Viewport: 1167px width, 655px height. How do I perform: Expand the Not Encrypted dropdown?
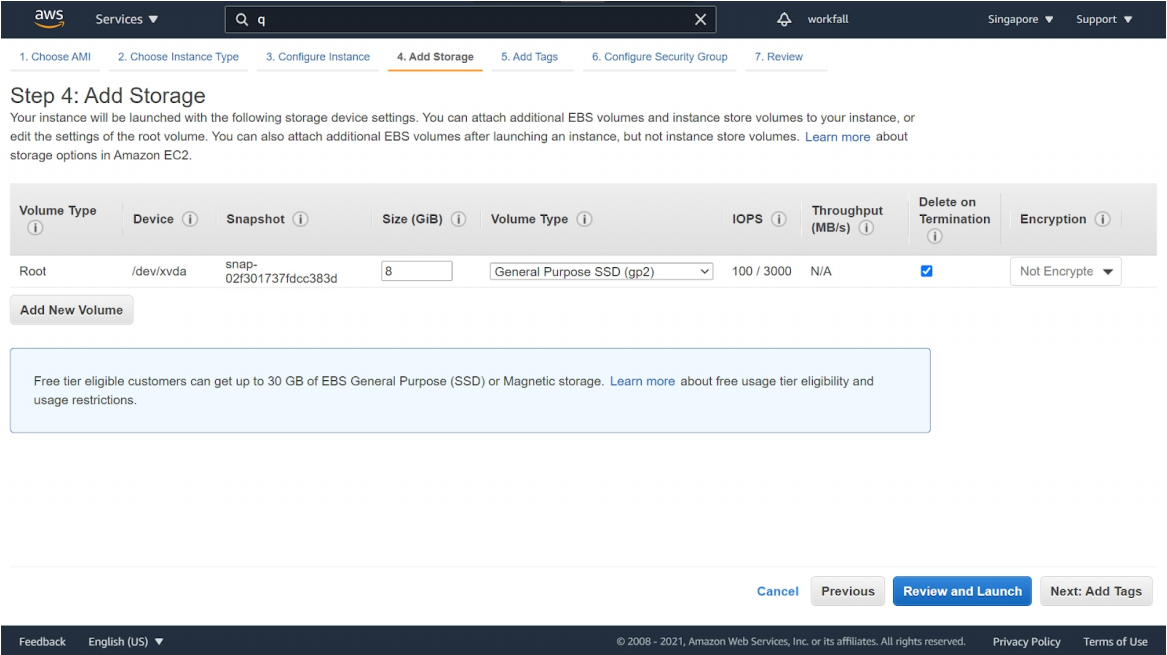(x=1066, y=271)
